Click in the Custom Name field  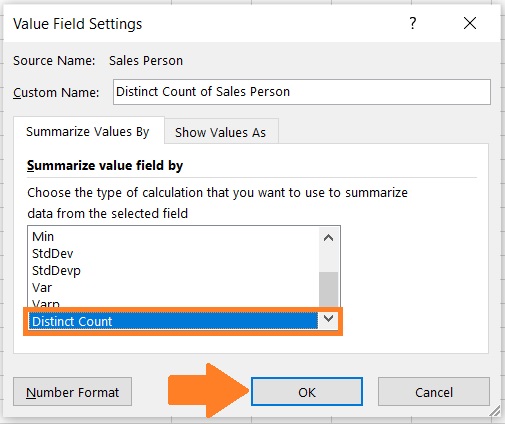pos(302,92)
